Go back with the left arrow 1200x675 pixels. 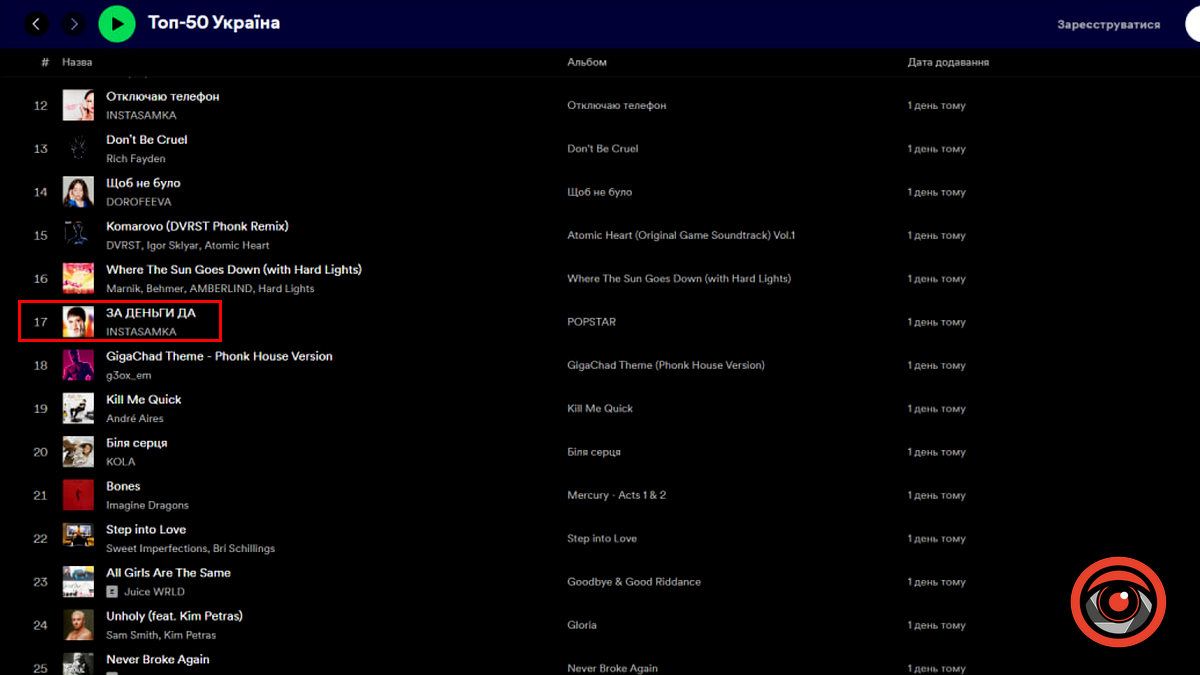pyautogui.click(x=37, y=23)
